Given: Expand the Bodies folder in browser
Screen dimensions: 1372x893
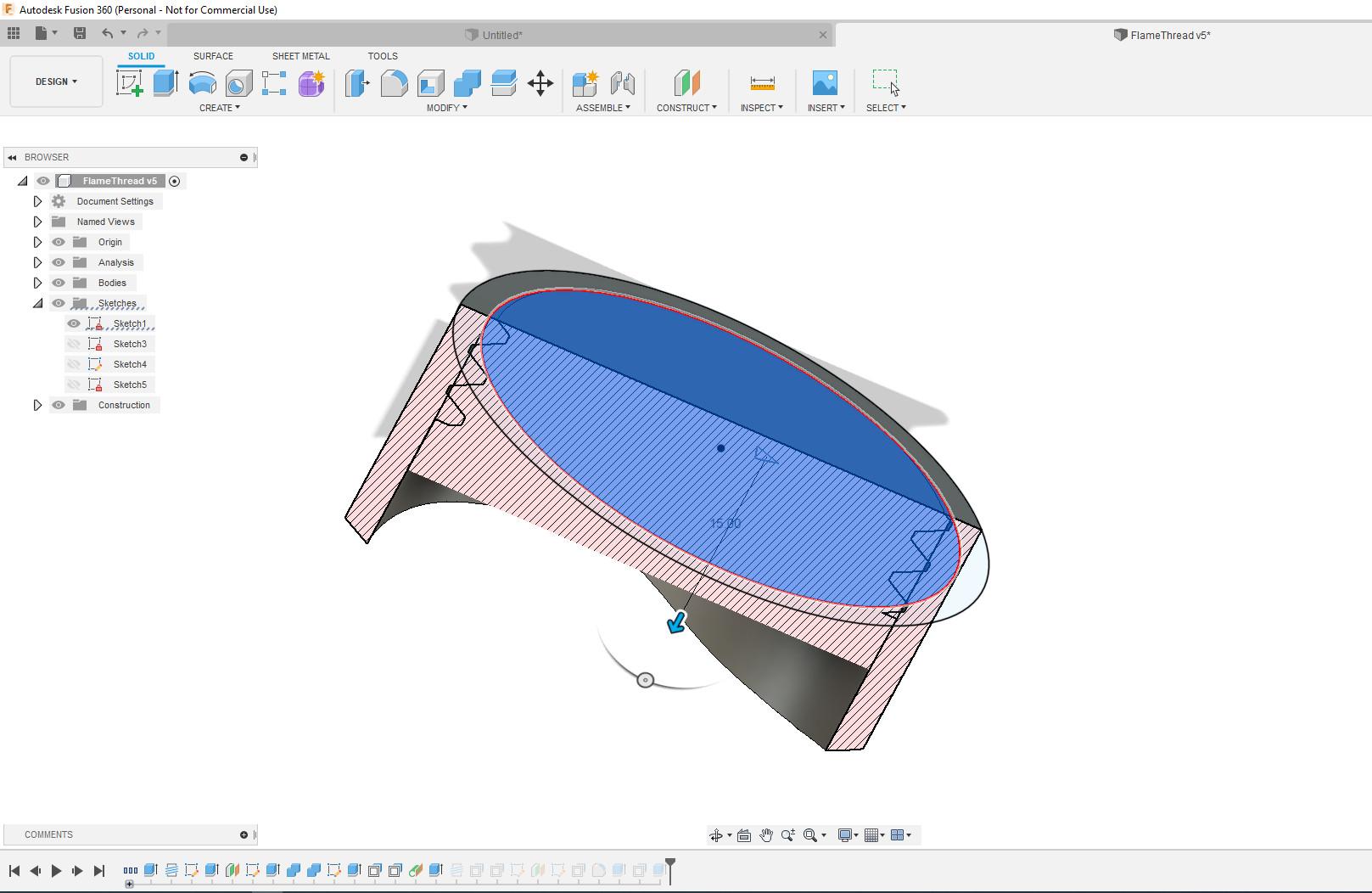Looking at the screenshot, I should coord(37,283).
